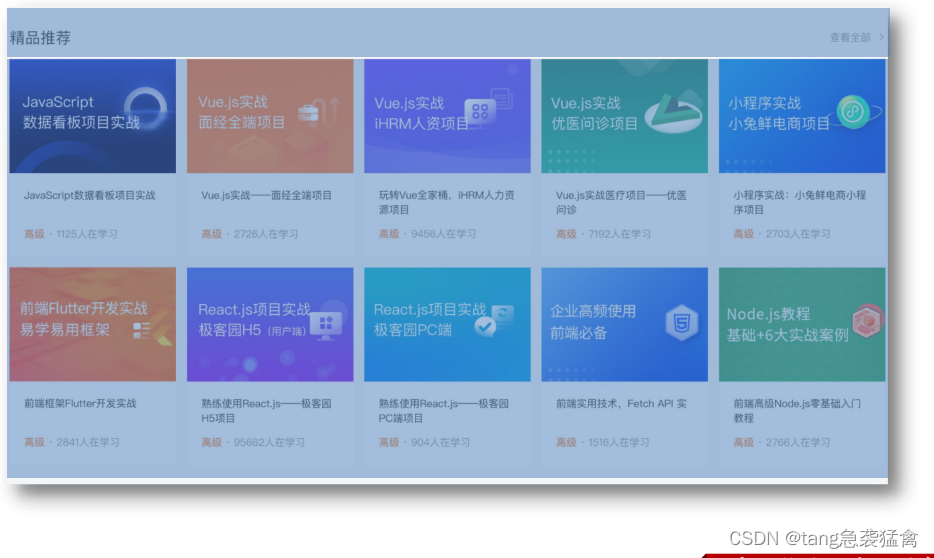Open title 前端实用技术，Fetch API 实

pyautogui.click(x=621, y=404)
